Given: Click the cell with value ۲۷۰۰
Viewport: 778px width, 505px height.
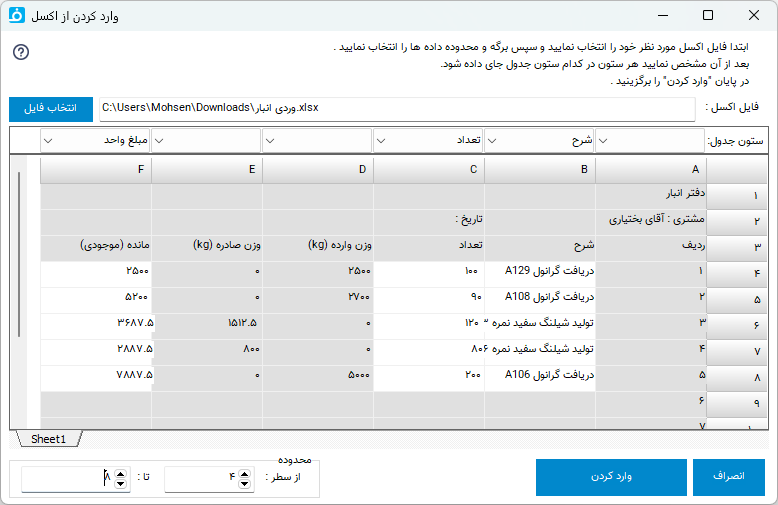Looking at the screenshot, I should tap(318, 300).
